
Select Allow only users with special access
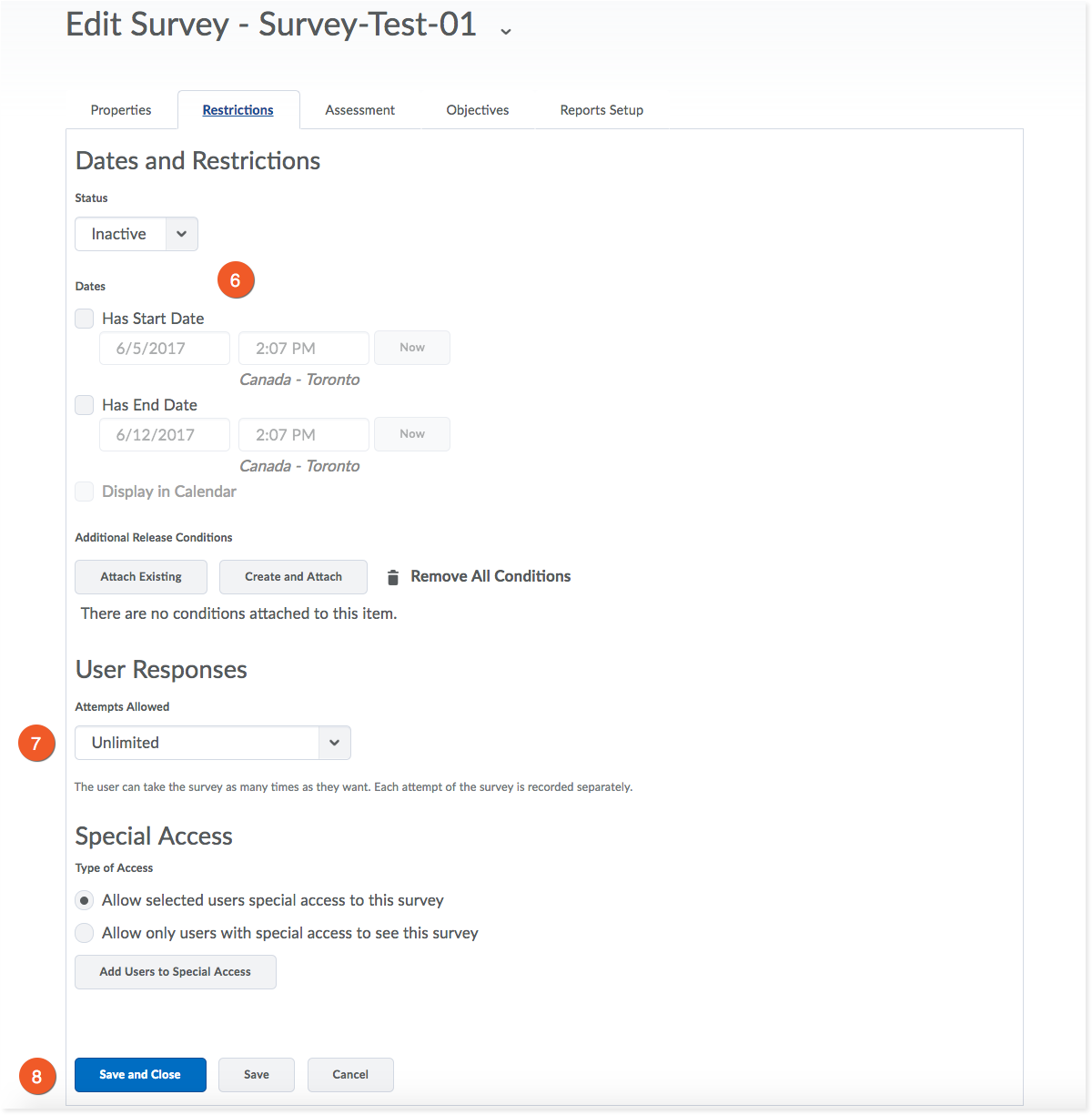point(85,933)
